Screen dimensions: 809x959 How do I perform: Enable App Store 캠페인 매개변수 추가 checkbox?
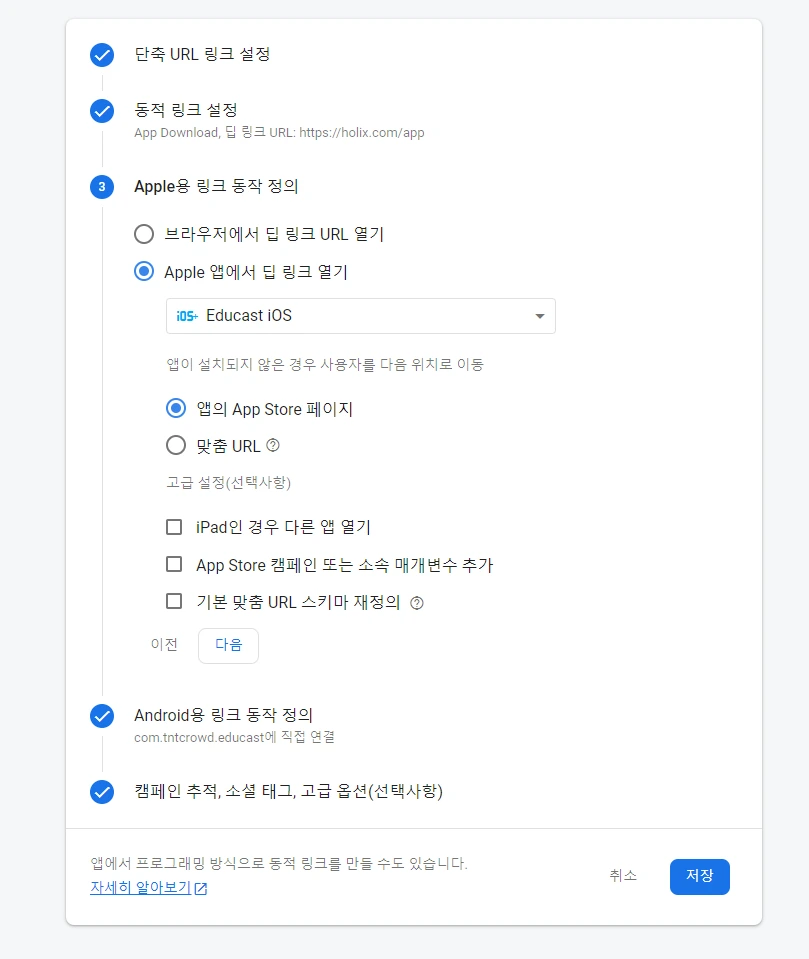point(174,564)
